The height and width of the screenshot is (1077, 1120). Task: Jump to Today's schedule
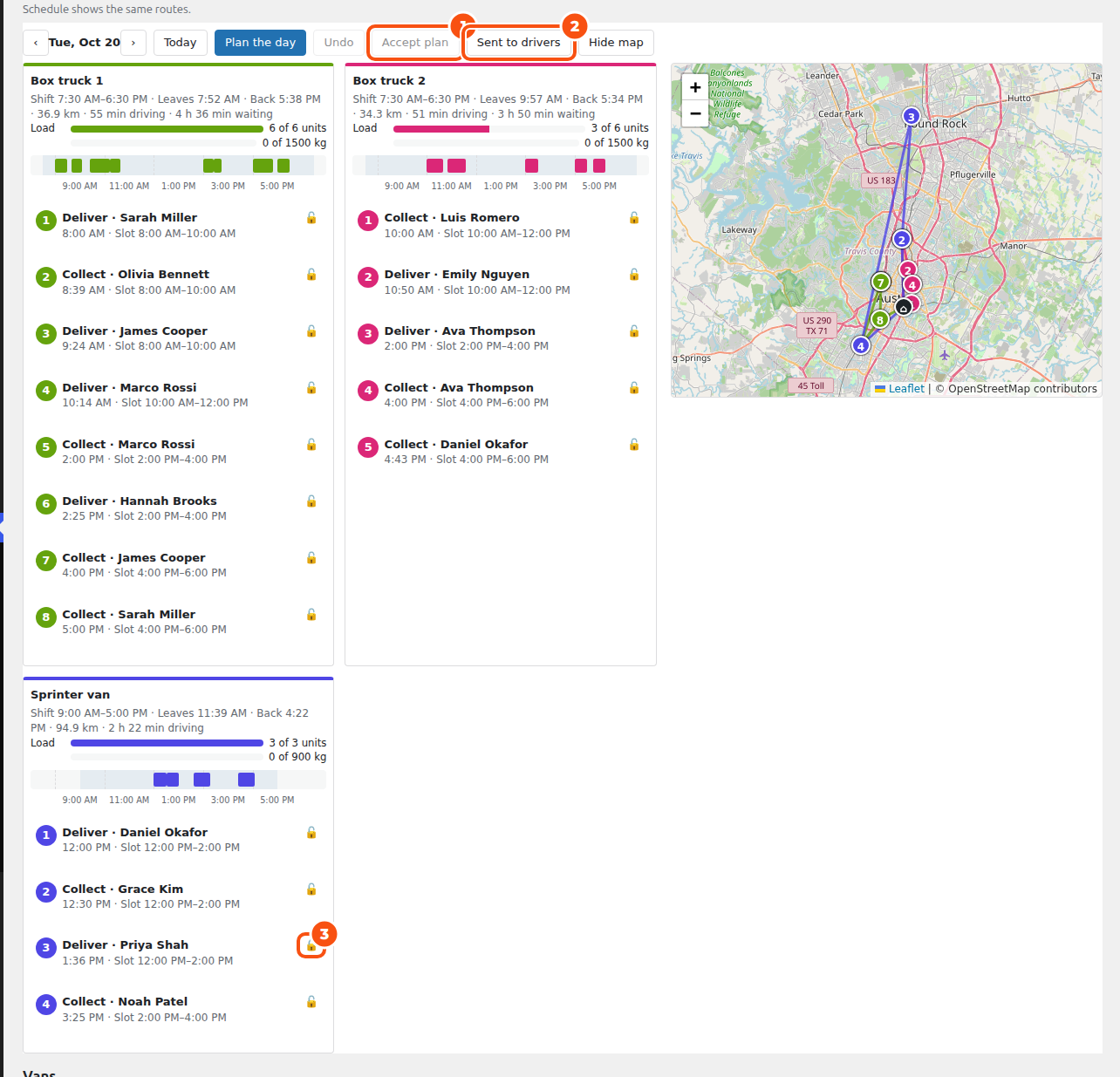click(181, 43)
